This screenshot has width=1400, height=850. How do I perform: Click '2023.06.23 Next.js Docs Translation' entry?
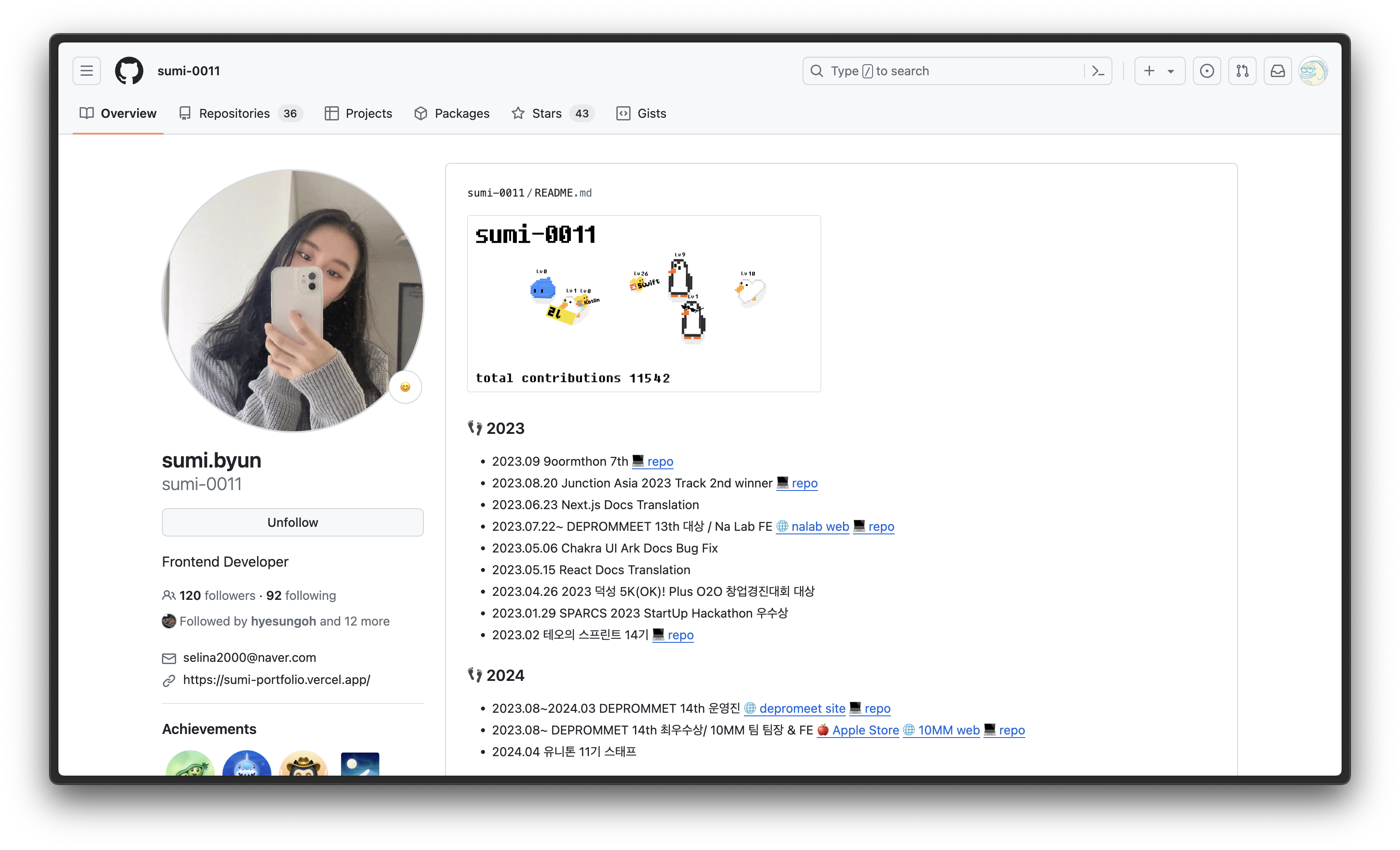pyautogui.click(x=596, y=504)
